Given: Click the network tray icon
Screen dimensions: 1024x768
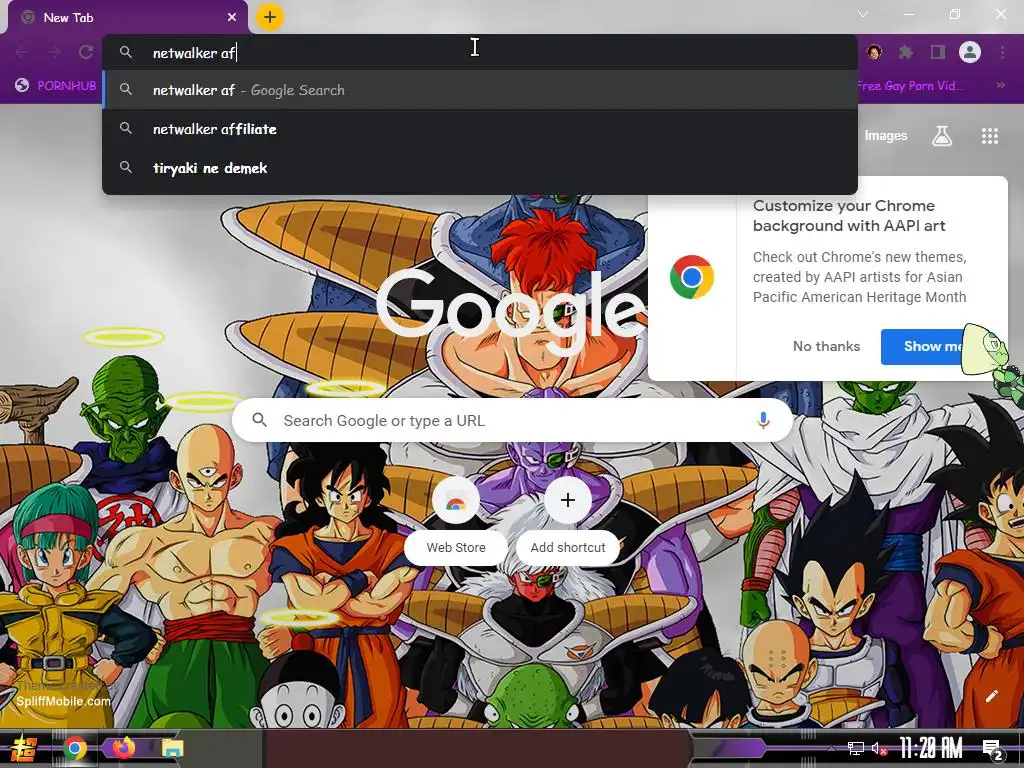Looking at the screenshot, I should (856, 748).
